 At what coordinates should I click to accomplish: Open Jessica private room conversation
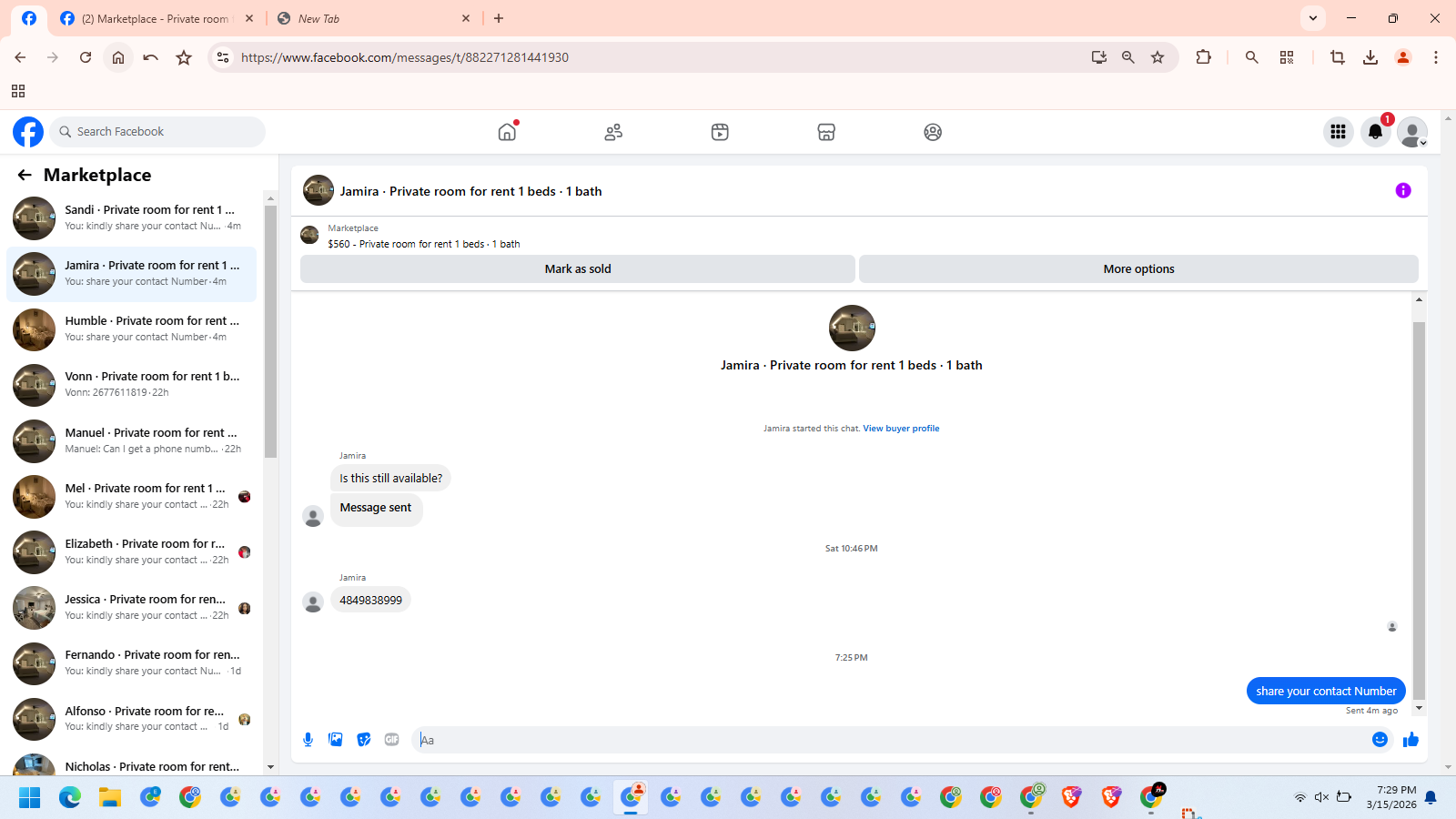(x=132, y=608)
